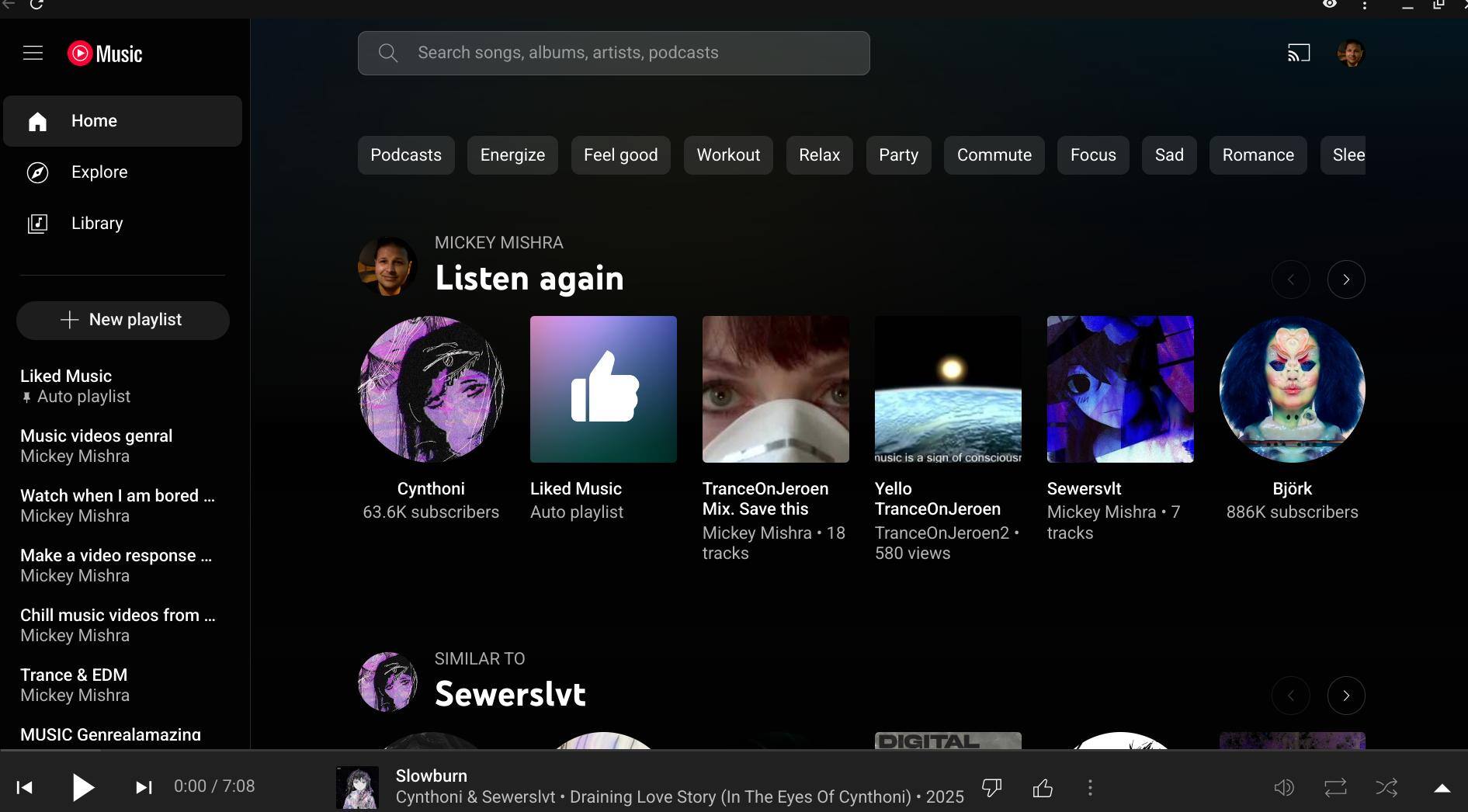Open the Explore section
1468x812 pixels.
(99, 172)
